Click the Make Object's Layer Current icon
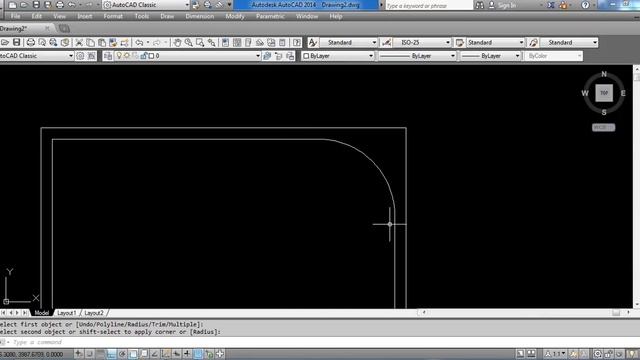This screenshot has width=640, height=360. click(267, 56)
